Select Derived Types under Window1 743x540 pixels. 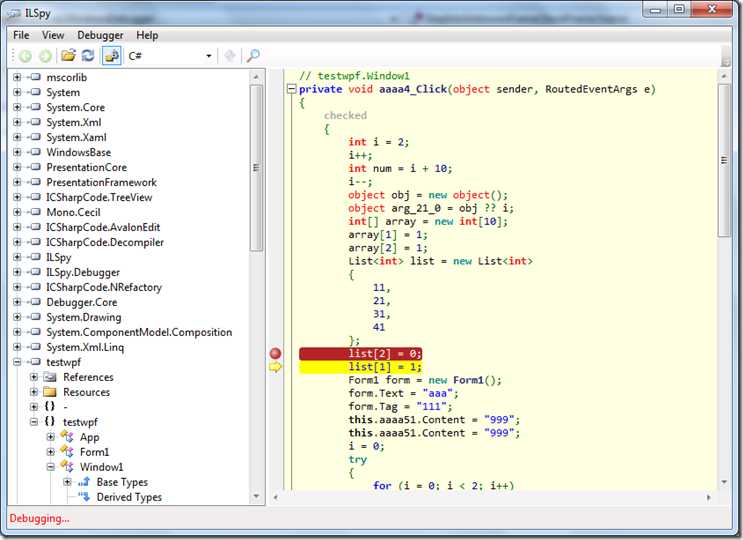coord(128,497)
